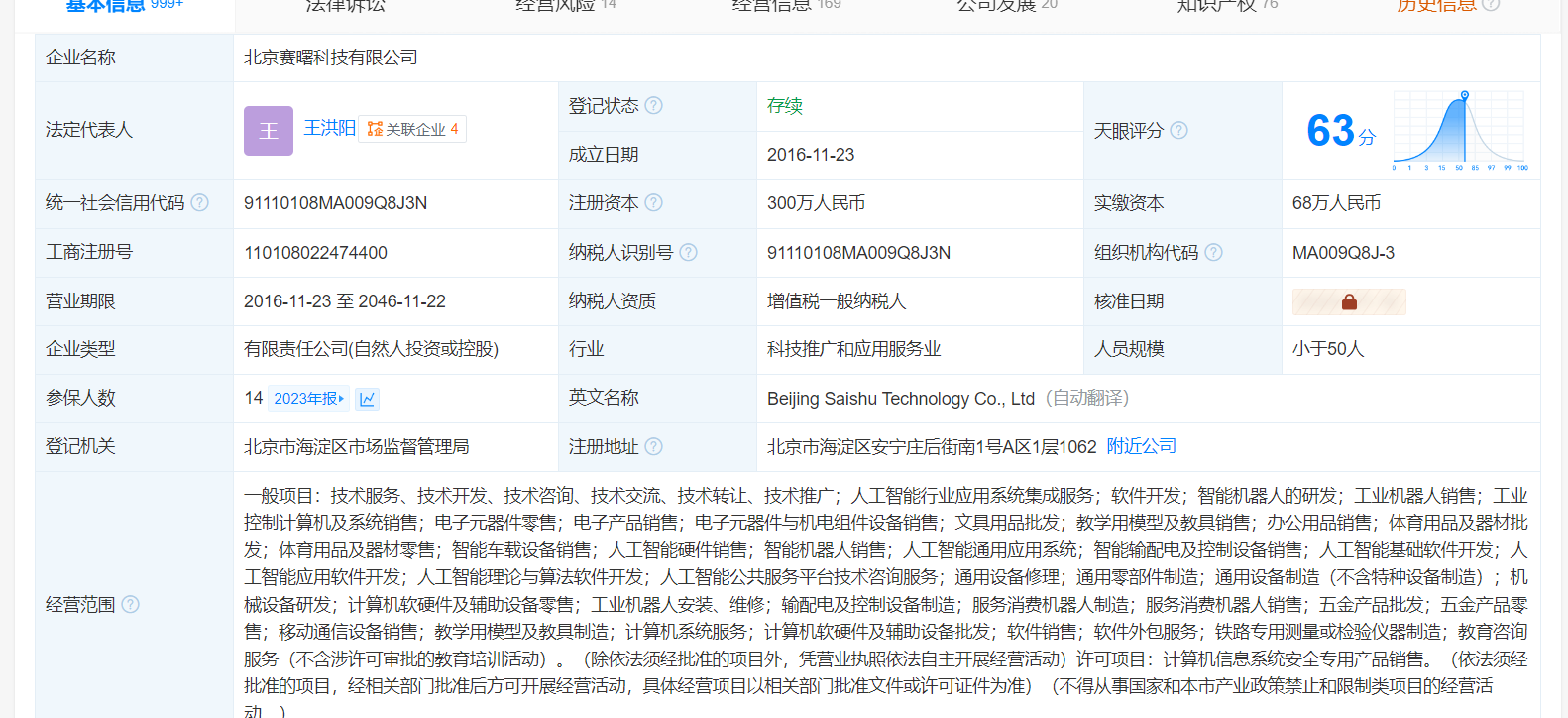The image size is (1568, 718).
Task: Click the business registration number 110108022474400
Action: pos(315,253)
